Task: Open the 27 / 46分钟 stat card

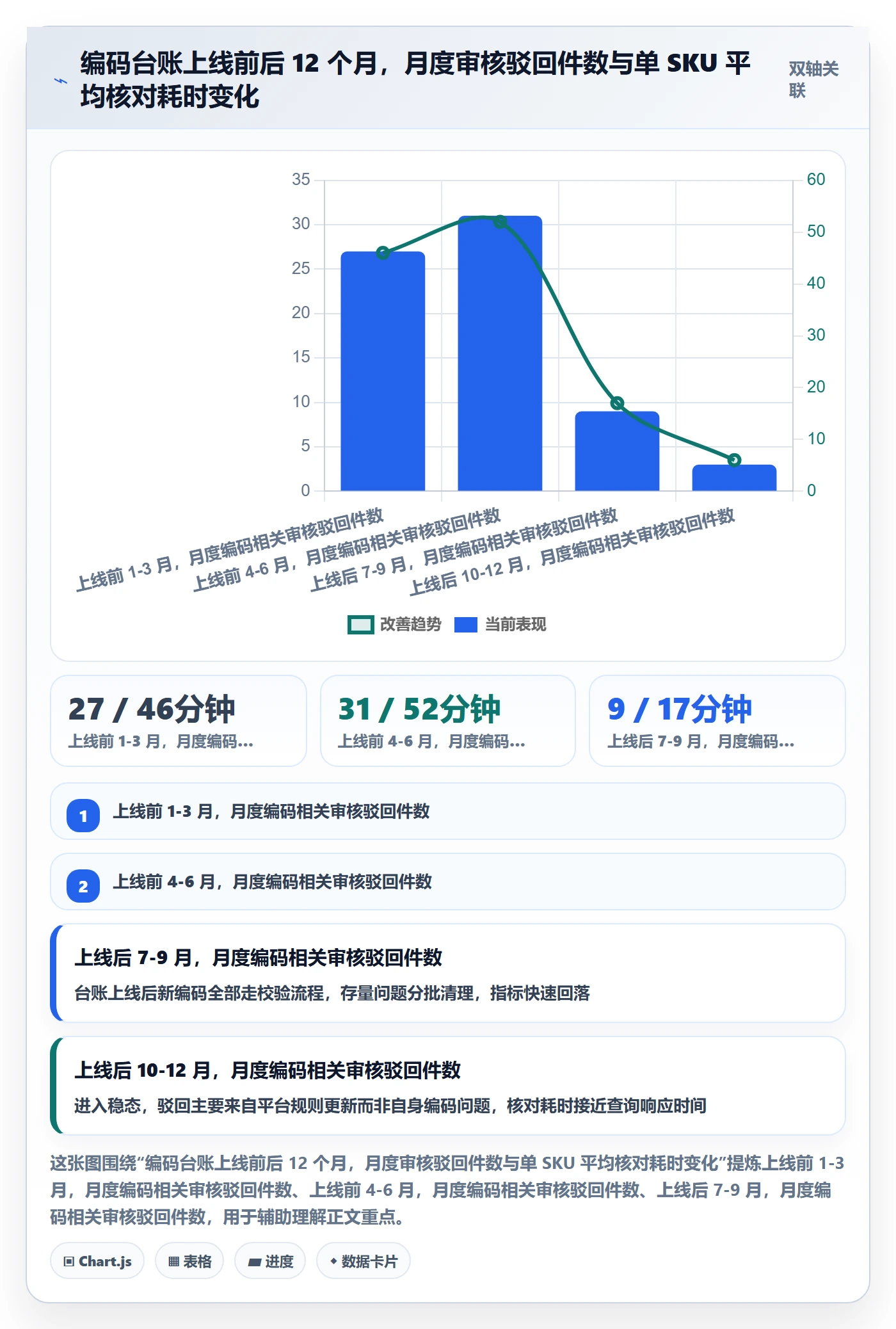Action: [x=179, y=721]
